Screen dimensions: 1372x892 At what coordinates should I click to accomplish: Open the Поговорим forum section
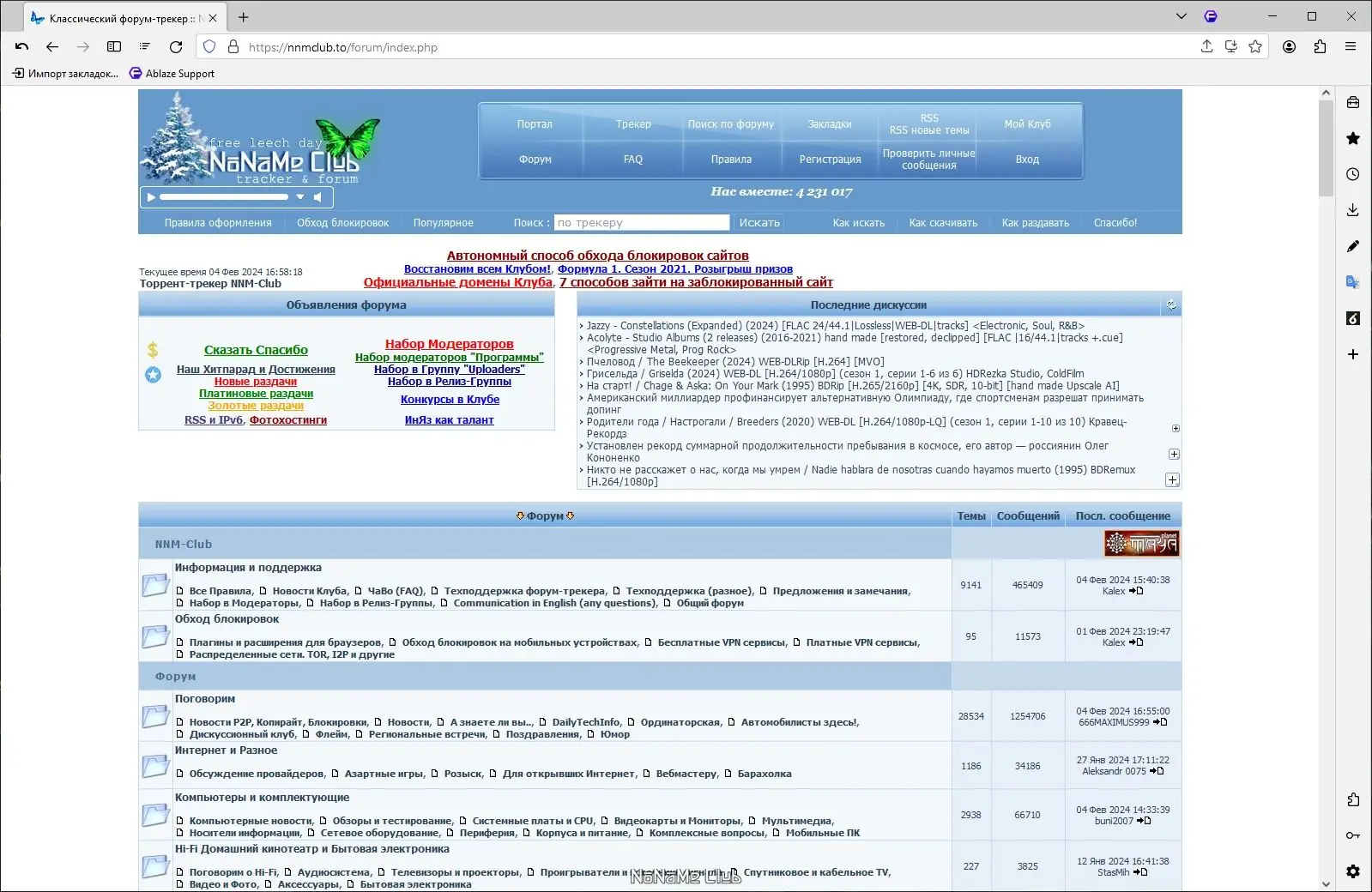click(x=205, y=699)
